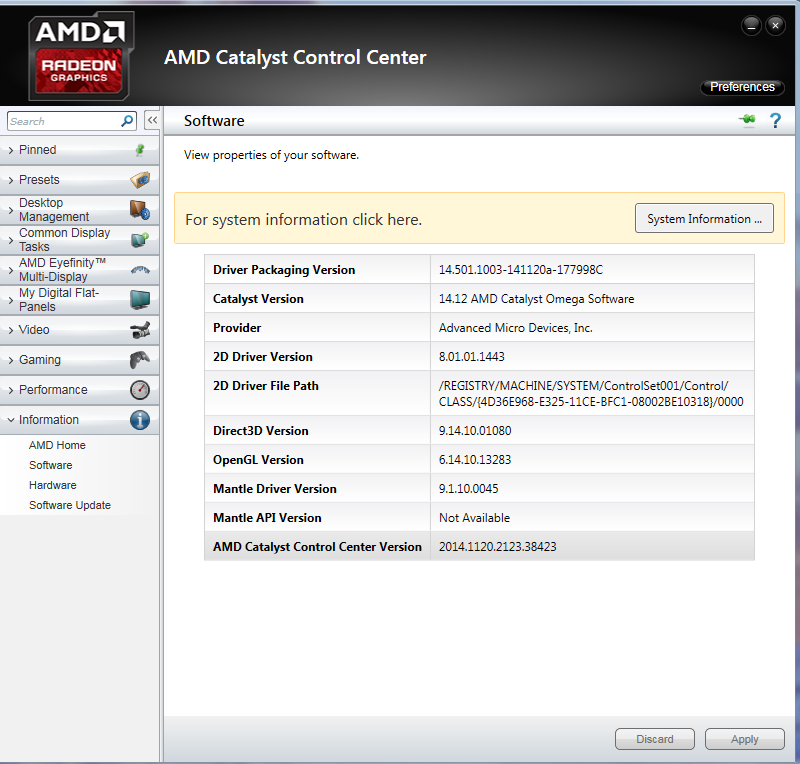Expand AMD Eyefinity Multi-Display section
Viewport: 800px width, 764px height.
coord(80,270)
